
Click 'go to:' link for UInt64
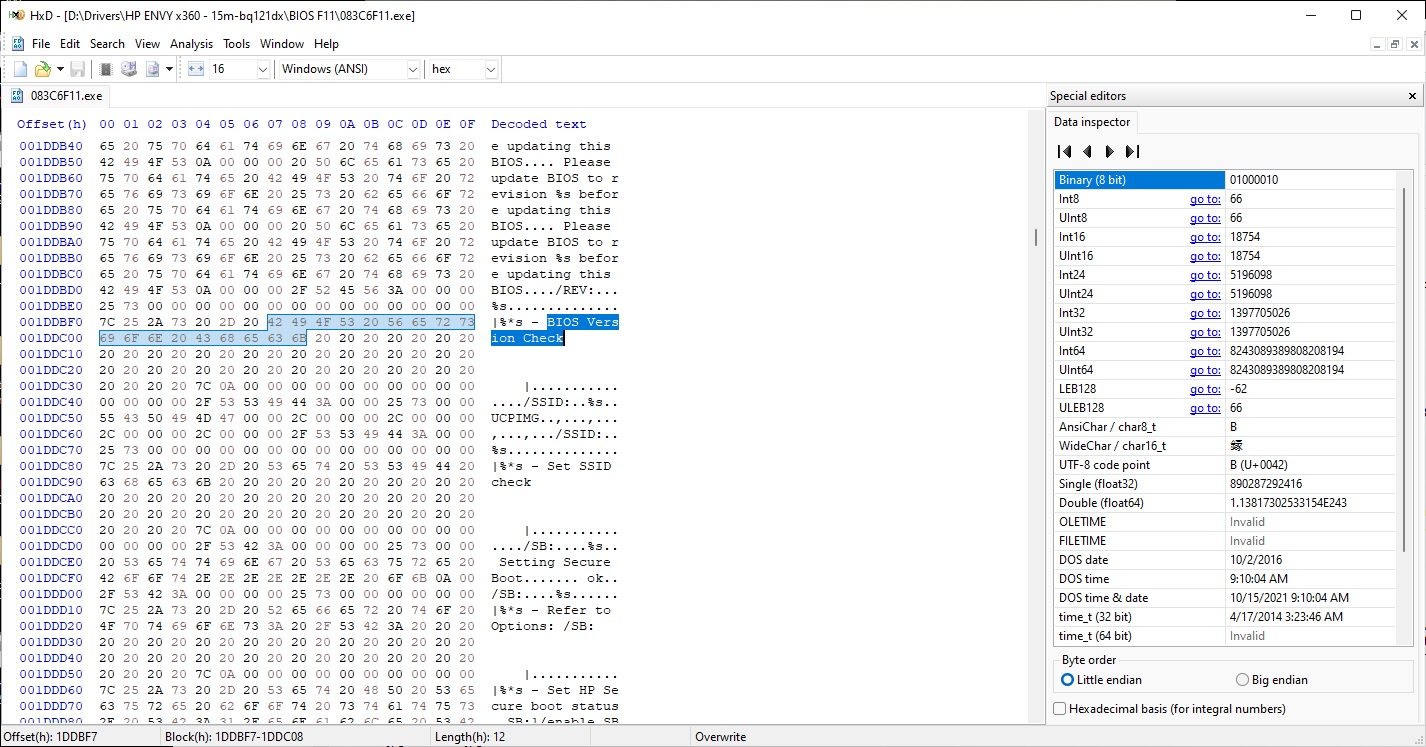pos(1204,370)
